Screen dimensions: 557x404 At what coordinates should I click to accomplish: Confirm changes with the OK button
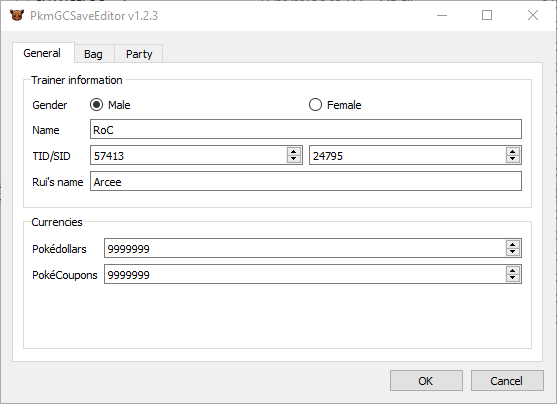click(x=426, y=381)
